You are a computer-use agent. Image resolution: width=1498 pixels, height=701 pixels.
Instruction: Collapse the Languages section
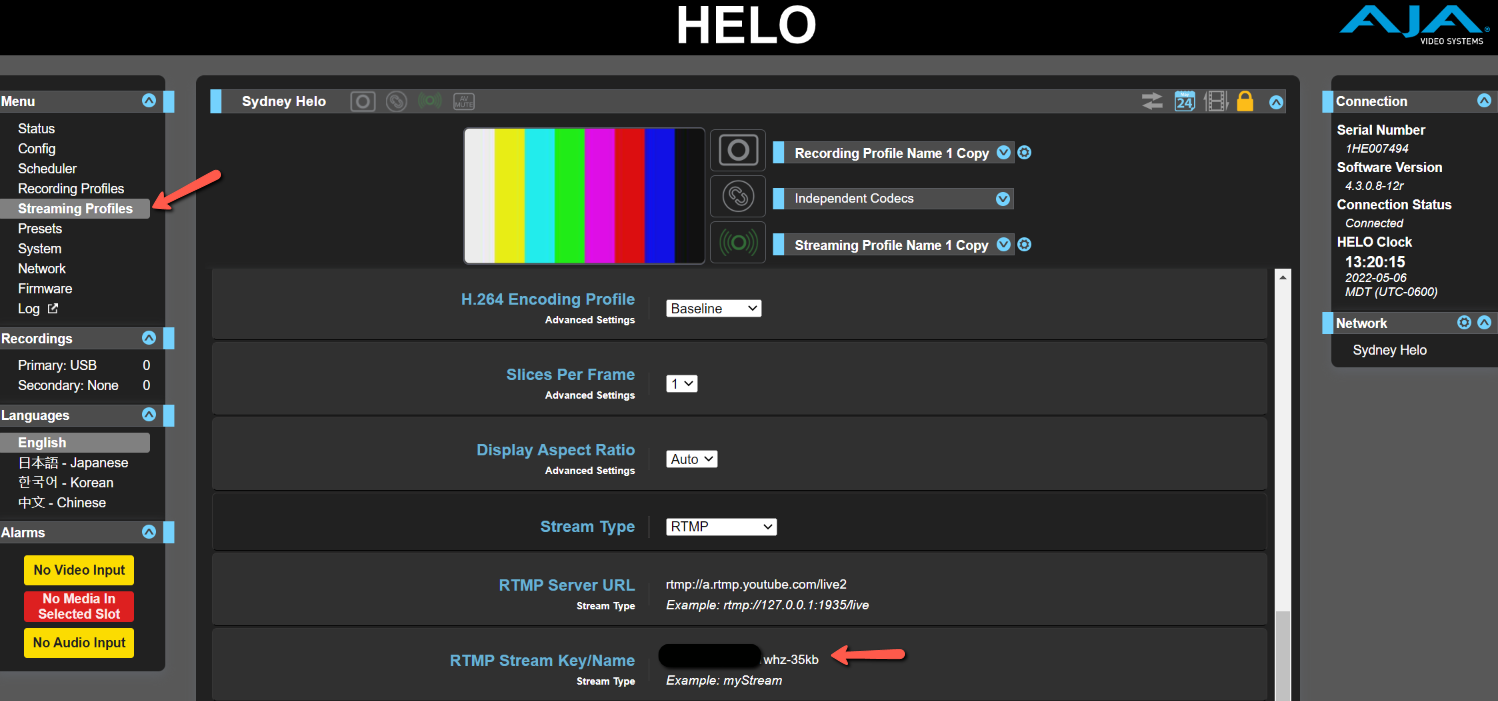(x=149, y=415)
